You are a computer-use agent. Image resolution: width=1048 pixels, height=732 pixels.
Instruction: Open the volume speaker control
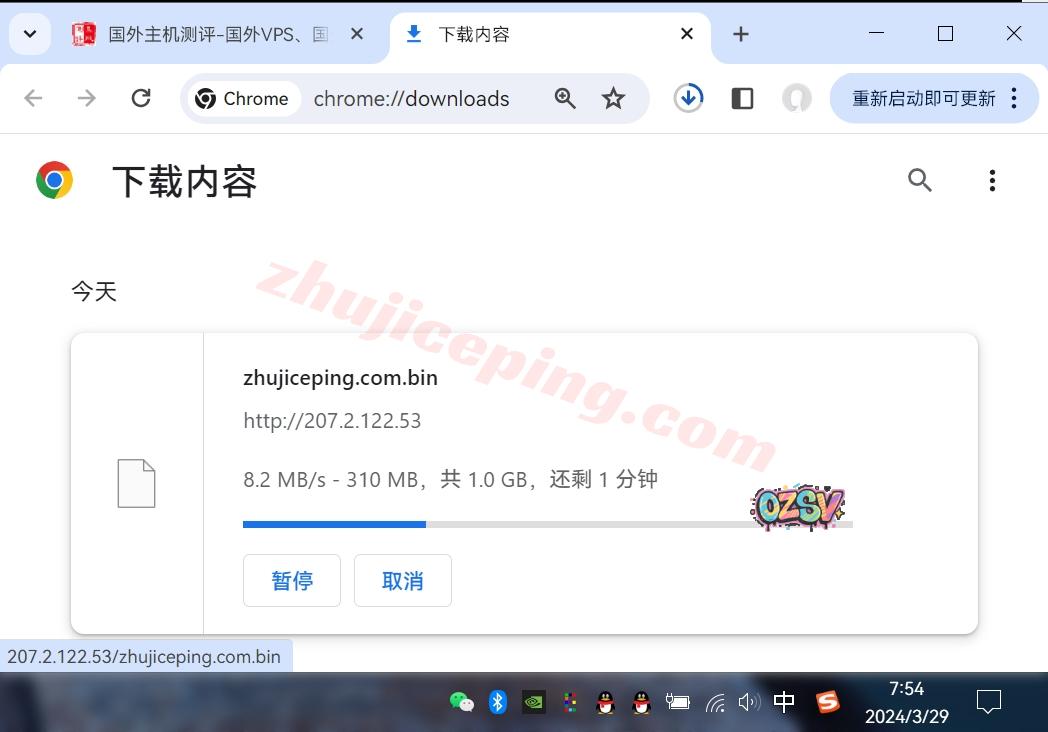748,702
